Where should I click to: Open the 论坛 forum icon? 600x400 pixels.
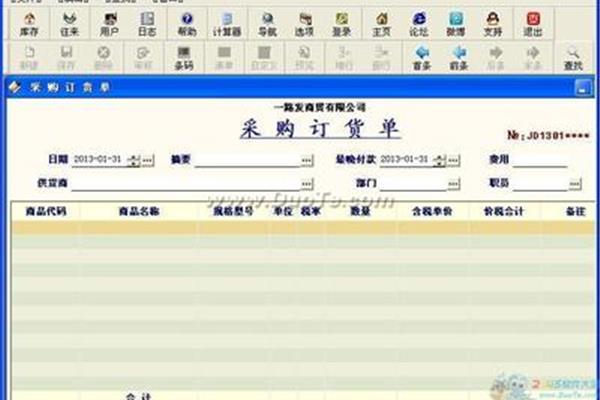[x=419, y=24]
